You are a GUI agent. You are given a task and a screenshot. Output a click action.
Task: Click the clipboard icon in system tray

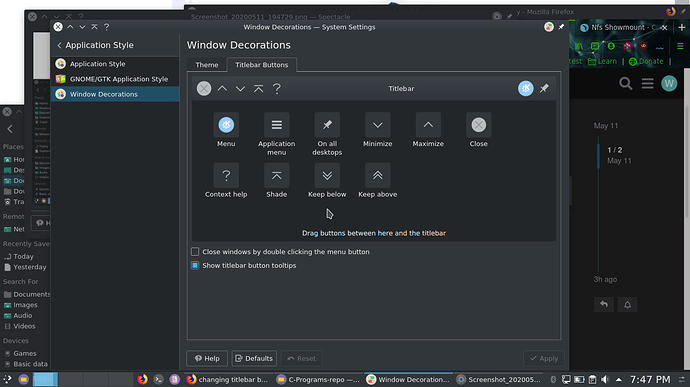pos(592,380)
